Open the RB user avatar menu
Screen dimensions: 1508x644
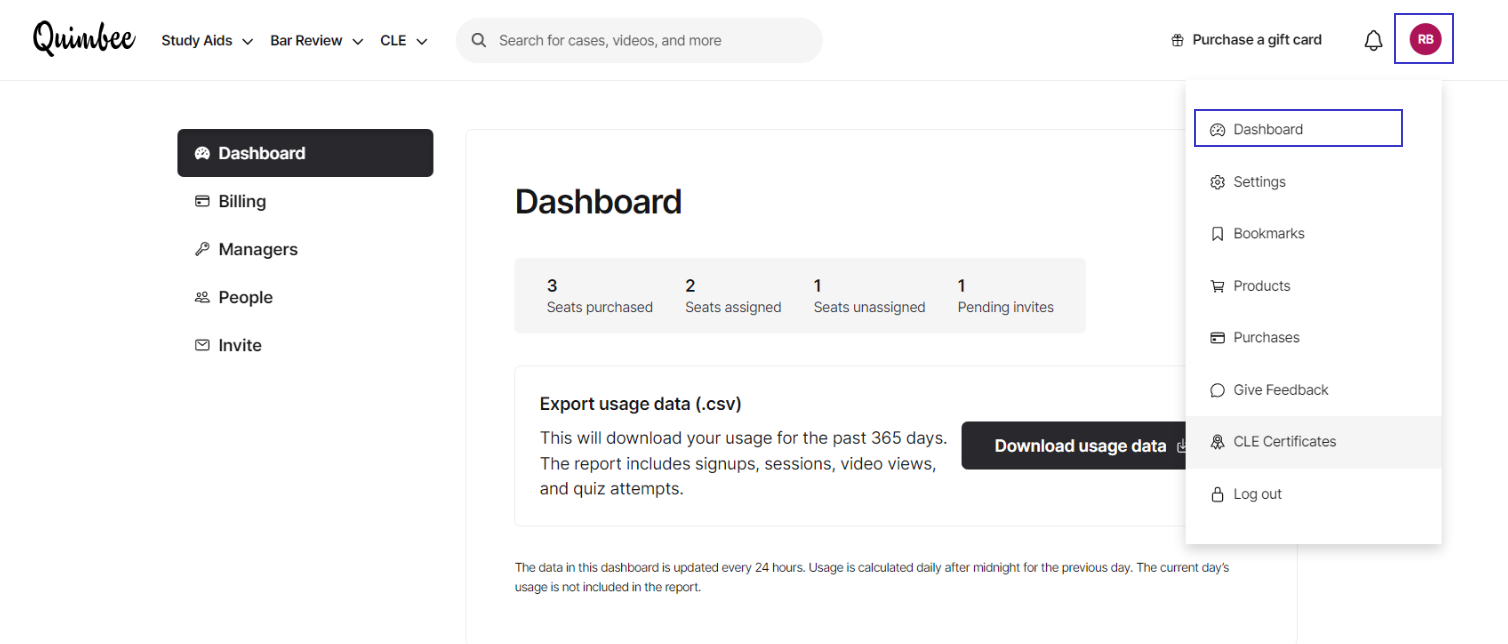1424,39
